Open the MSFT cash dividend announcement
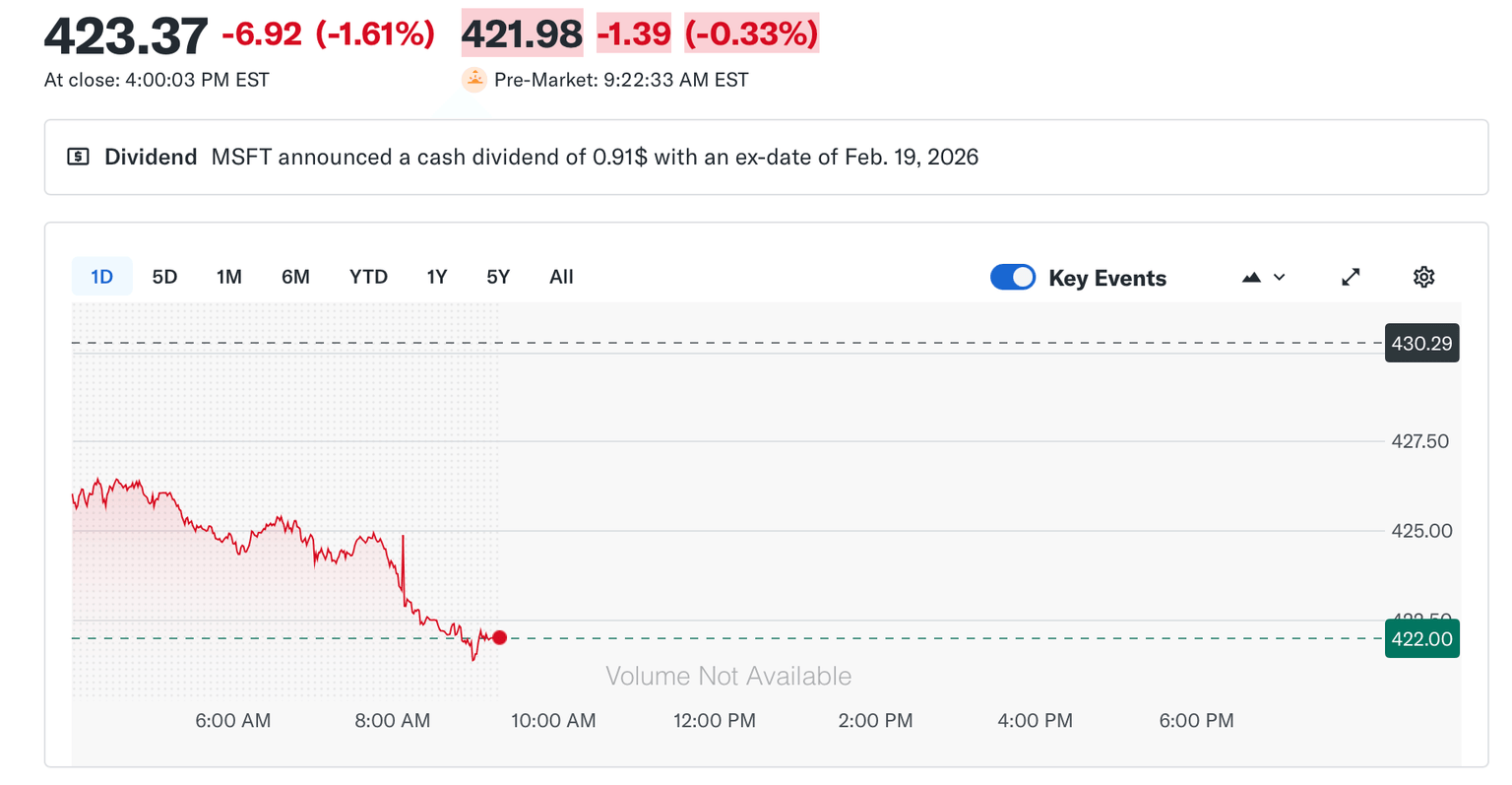The width and height of the screenshot is (1512, 785). [595, 158]
